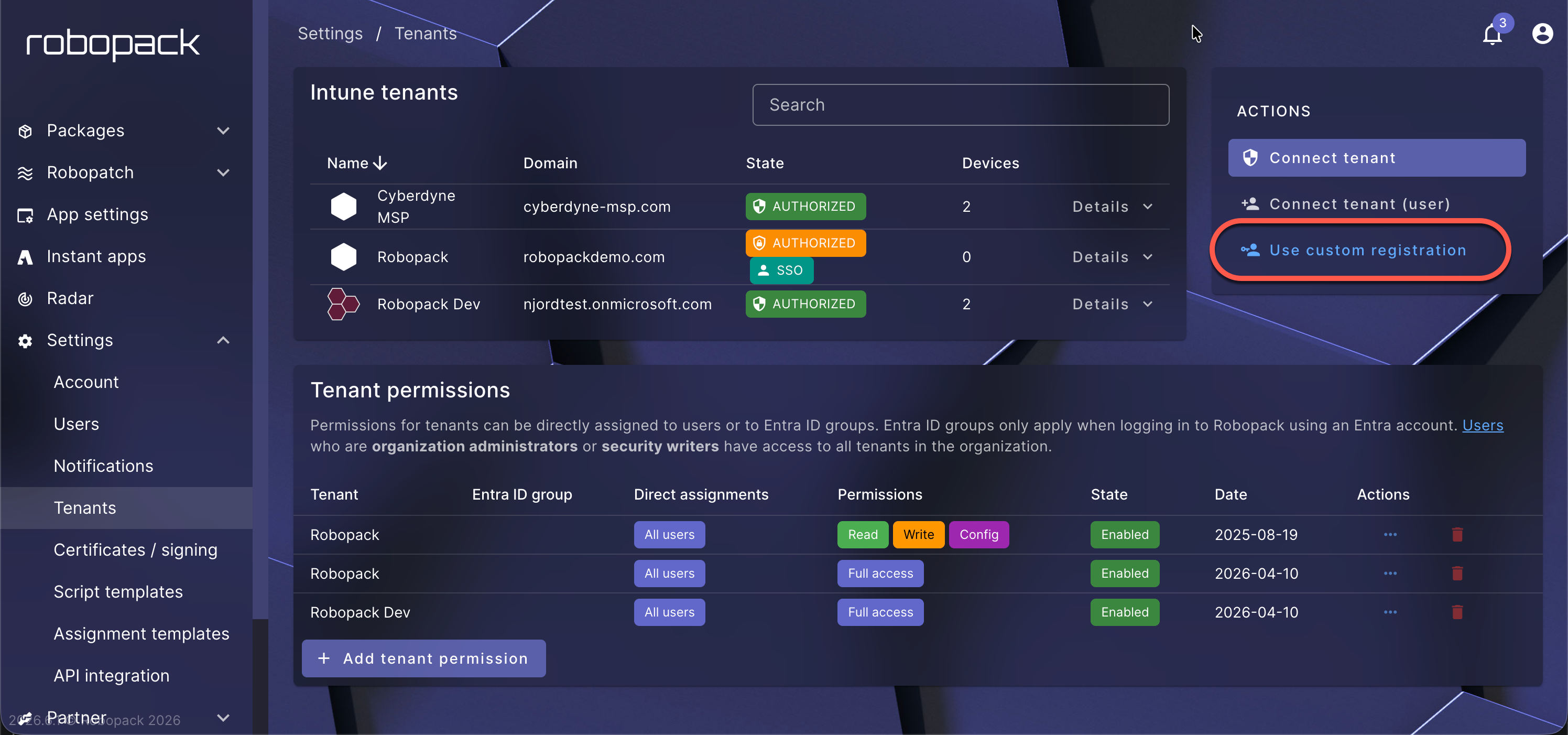The width and height of the screenshot is (1568, 735).
Task: Click the Instant apps sidebar icon
Action: [25, 257]
